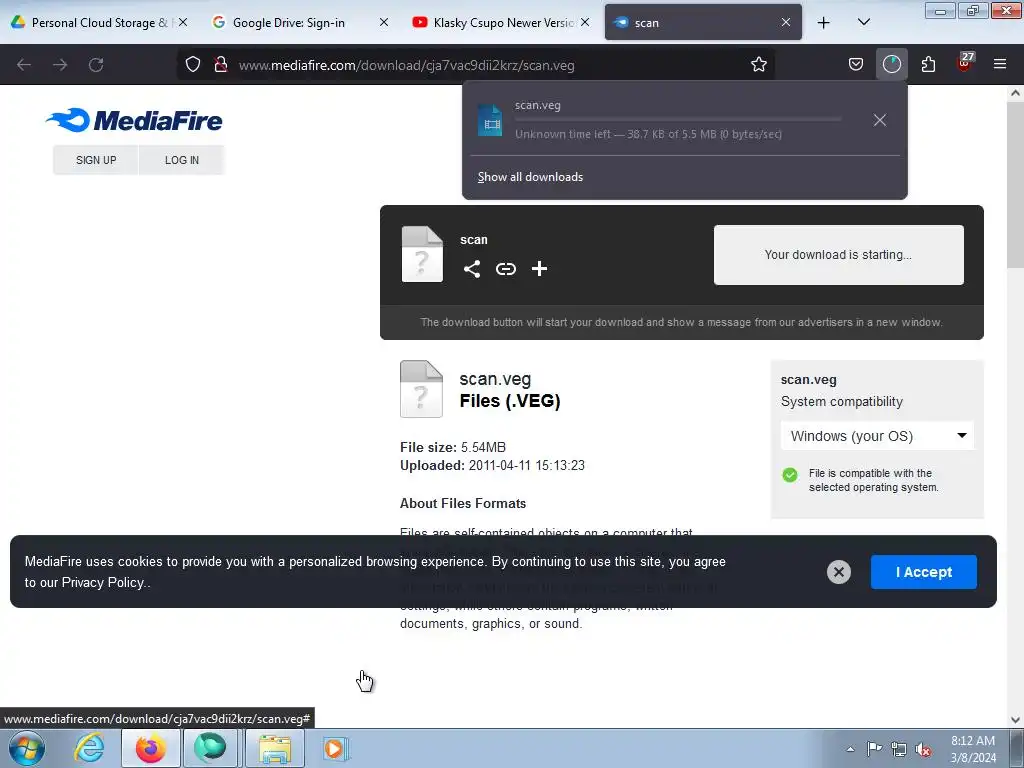The height and width of the screenshot is (768, 1024).
Task: Accept cookies with I Accept
Action: (923, 572)
